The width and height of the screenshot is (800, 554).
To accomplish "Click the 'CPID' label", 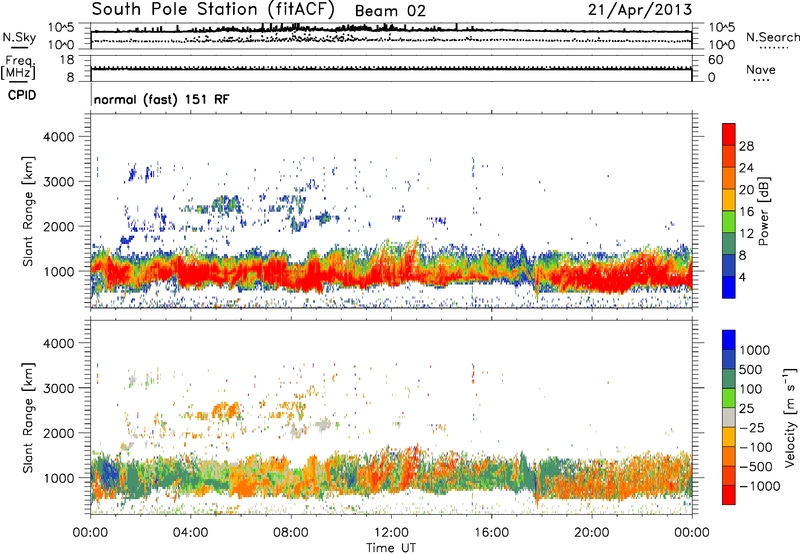I will [22, 95].
